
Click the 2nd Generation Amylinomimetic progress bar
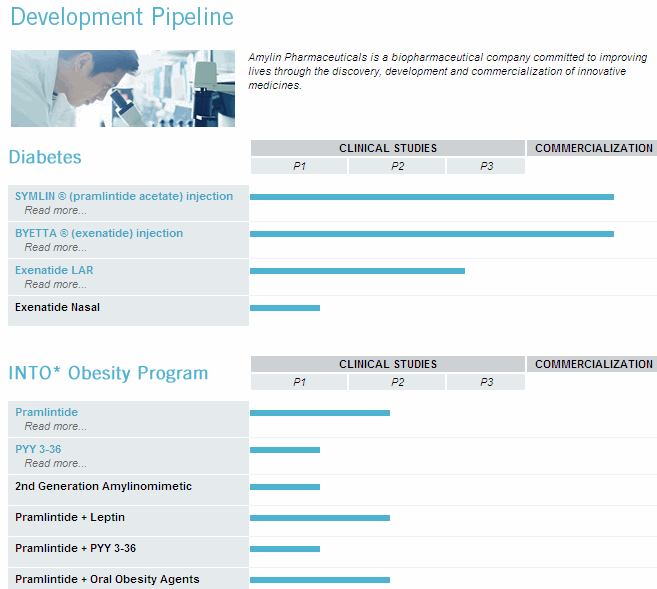point(285,487)
